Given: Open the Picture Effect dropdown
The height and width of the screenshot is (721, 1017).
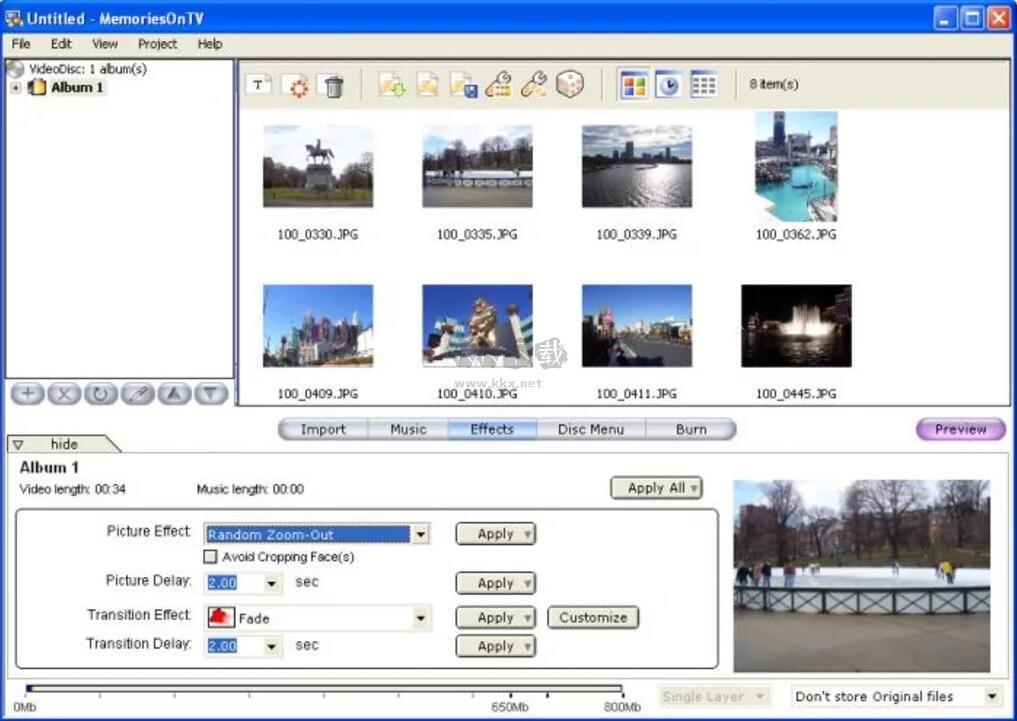Looking at the screenshot, I should pyautogui.click(x=420, y=535).
